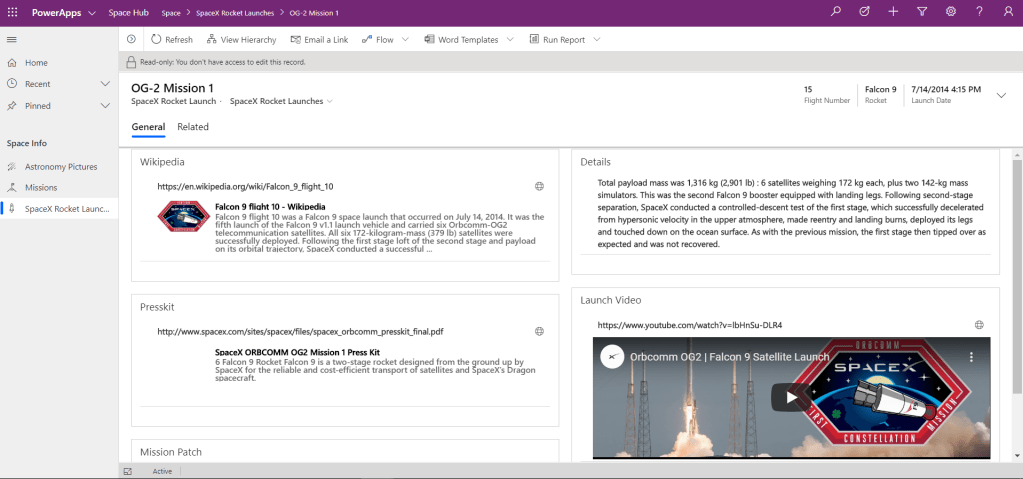Image resolution: width=1023 pixels, height=479 pixels.
Task: Collapse the site map hamburger menu
Action: coord(12,39)
